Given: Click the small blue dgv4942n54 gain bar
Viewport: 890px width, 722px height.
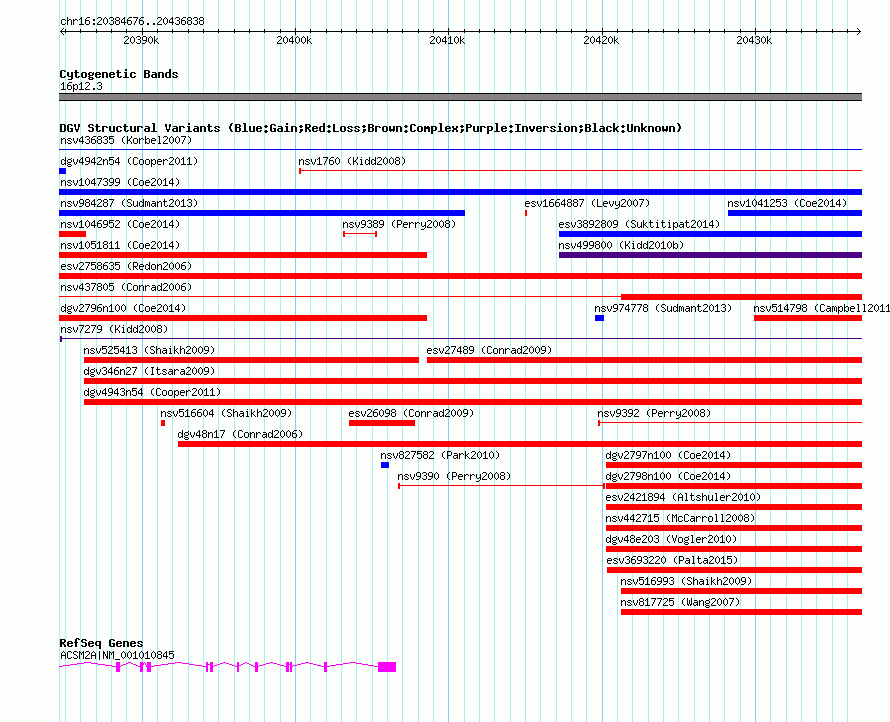Looking at the screenshot, I should click(x=62, y=171).
